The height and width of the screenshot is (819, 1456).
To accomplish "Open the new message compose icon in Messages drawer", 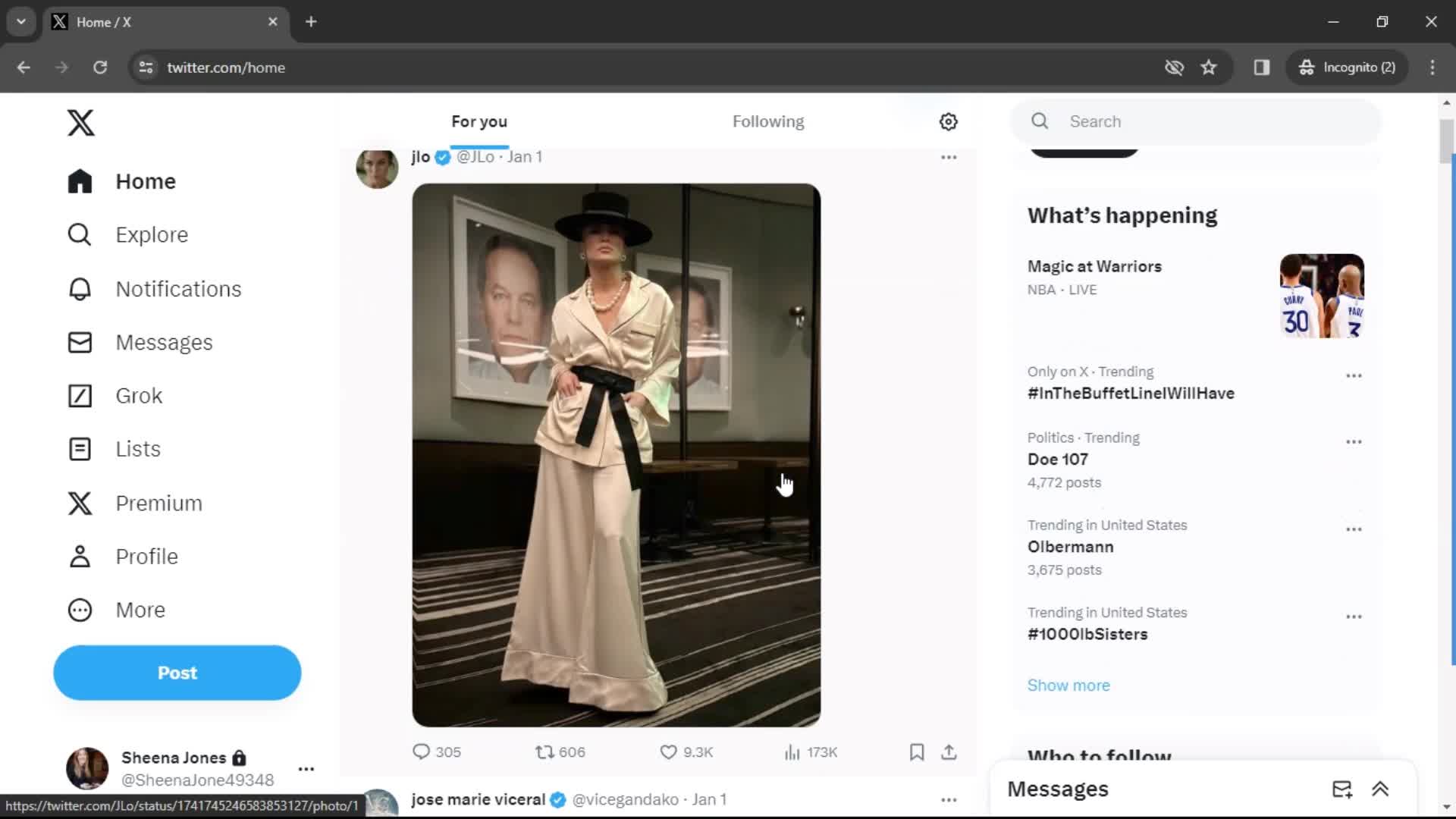I will 1342,789.
